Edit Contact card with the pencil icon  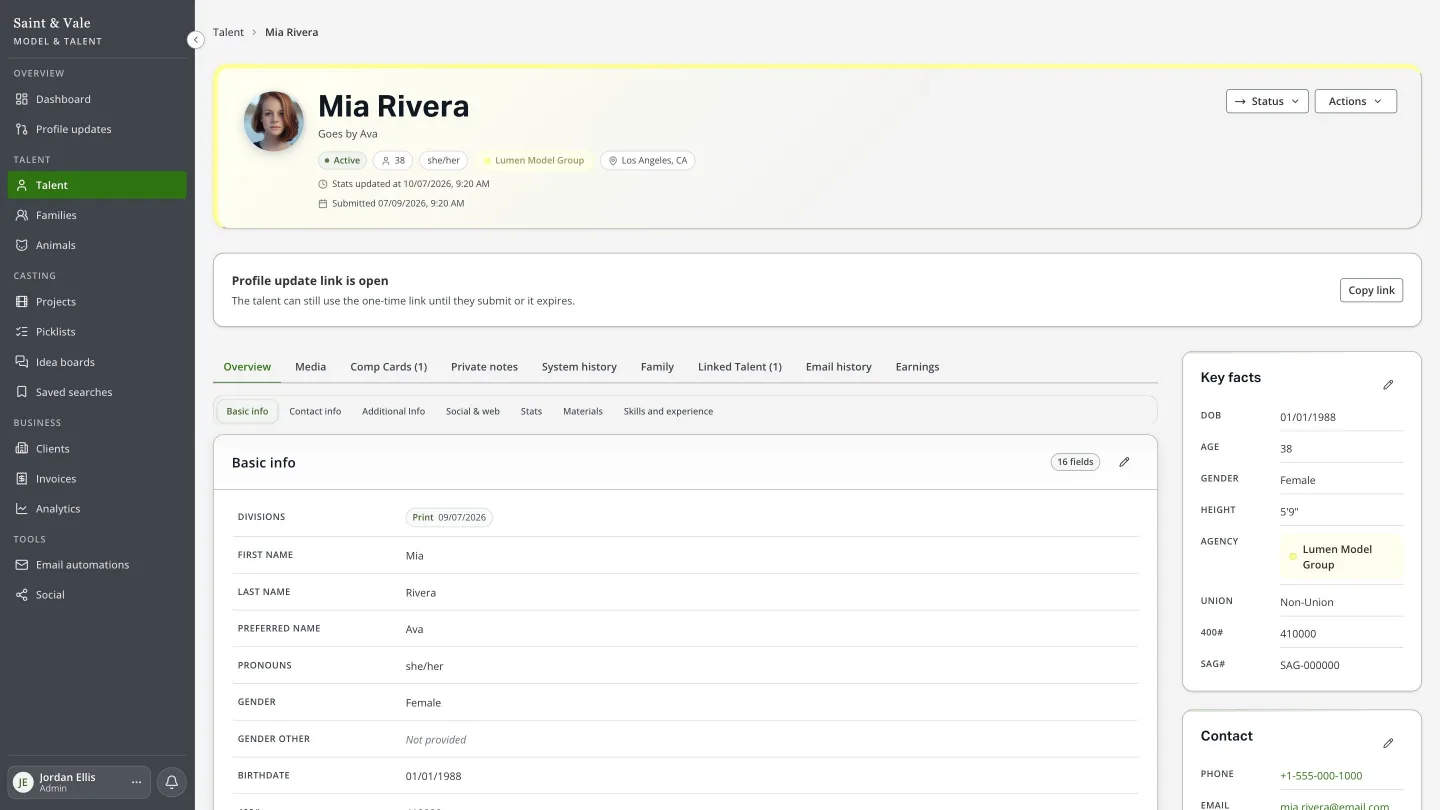[x=1388, y=744]
